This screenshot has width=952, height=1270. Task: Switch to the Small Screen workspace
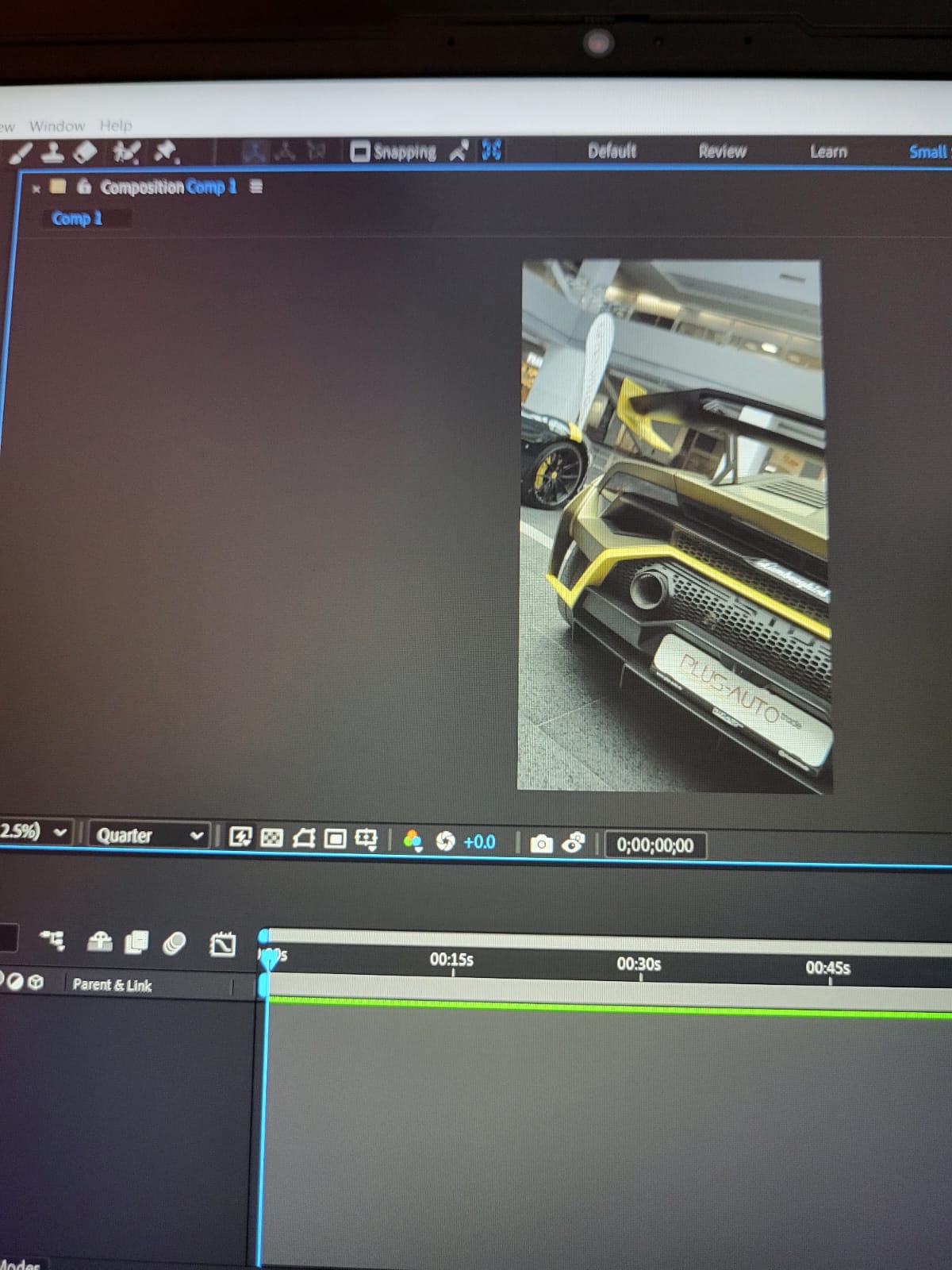pyautogui.click(x=929, y=152)
